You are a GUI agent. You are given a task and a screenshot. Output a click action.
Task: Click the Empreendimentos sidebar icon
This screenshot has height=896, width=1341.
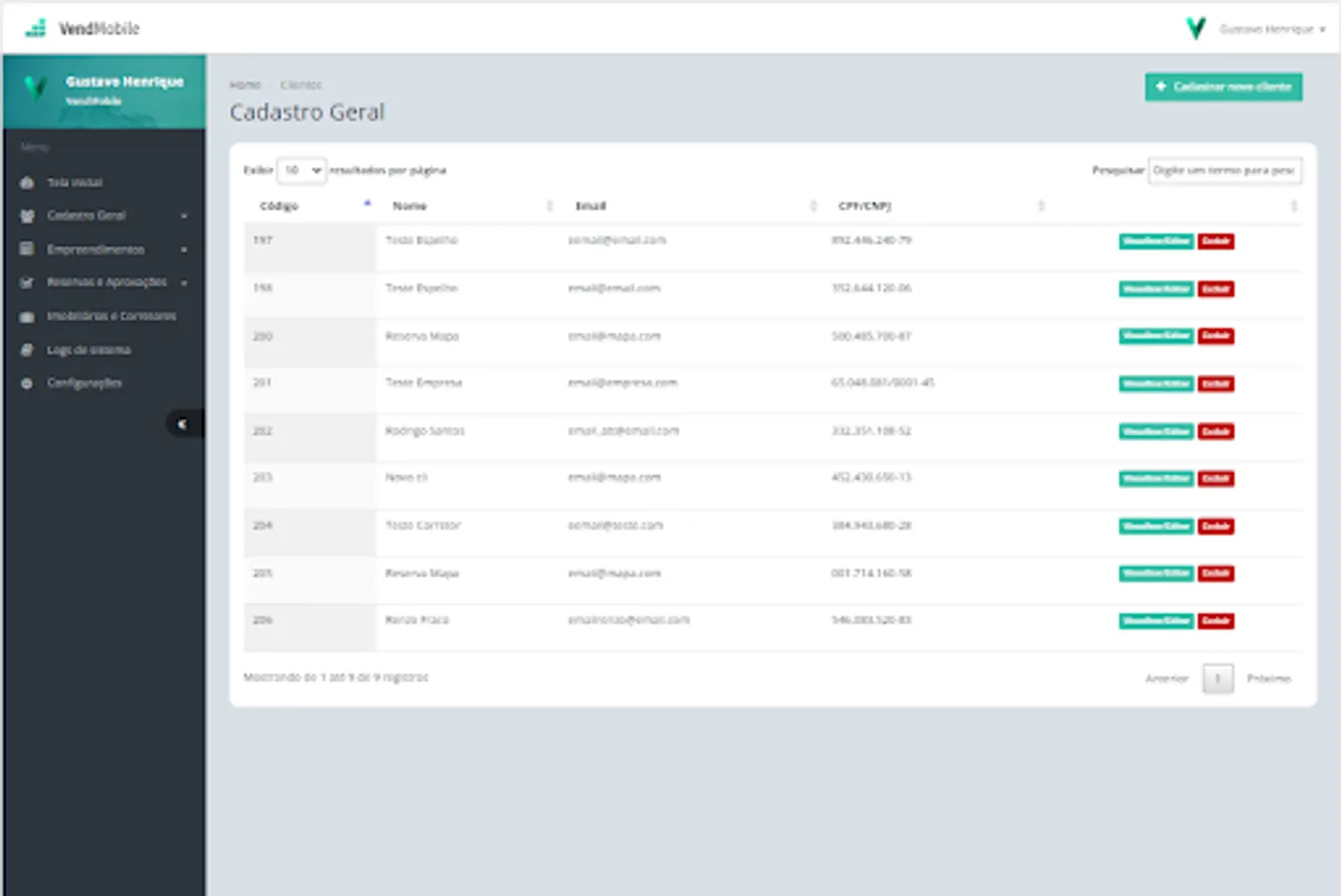click(27, 249)
